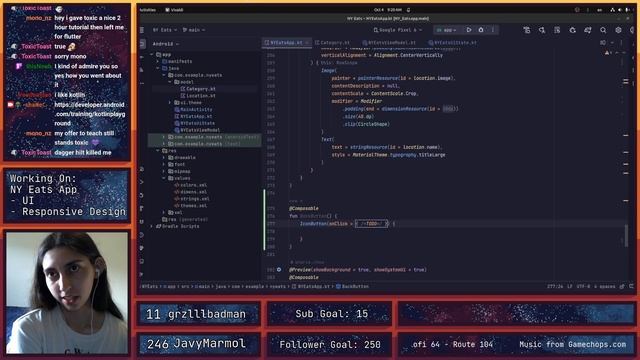Open the system tray network icon
The image size is (640, 360).
[x=612, y=10]
